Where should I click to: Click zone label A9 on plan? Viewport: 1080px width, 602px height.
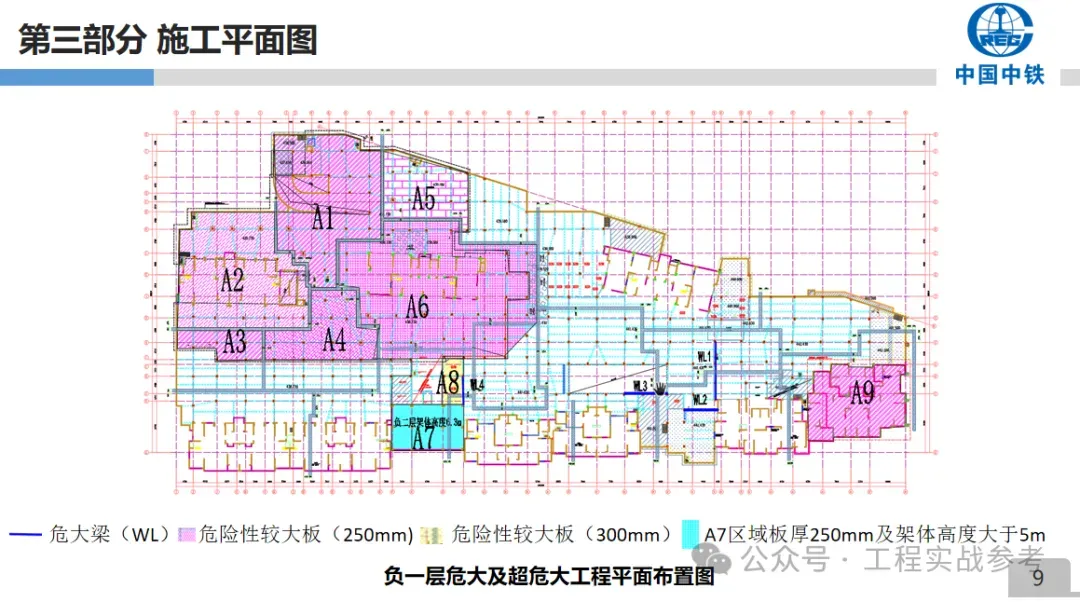pyautogui.click(x=862, y=392)
